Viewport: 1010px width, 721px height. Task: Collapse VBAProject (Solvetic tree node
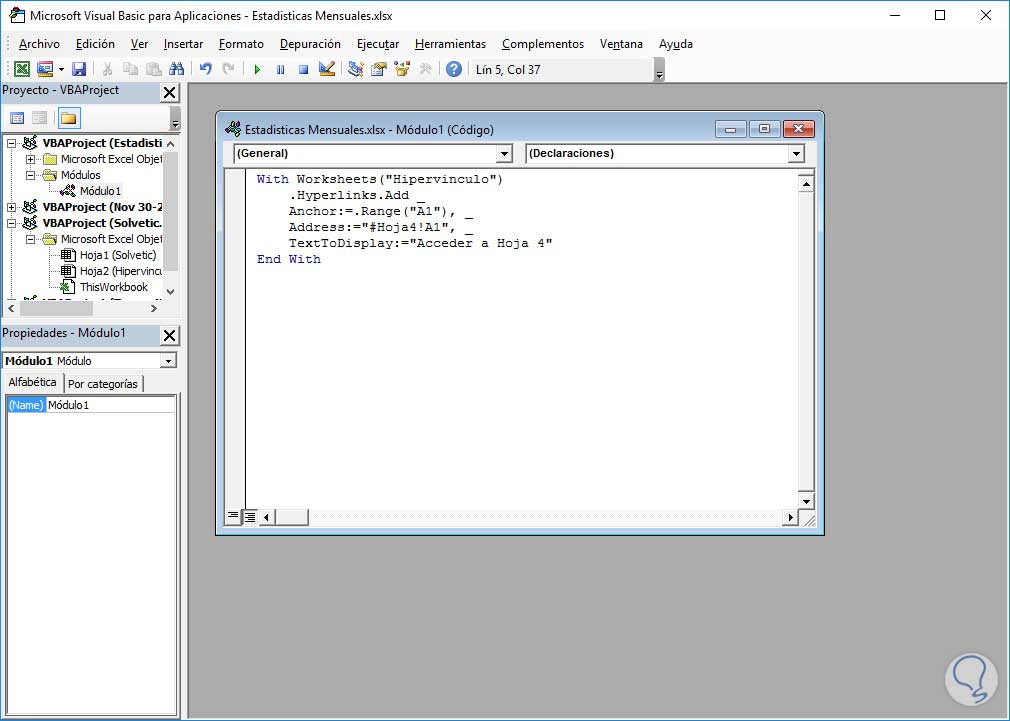click(12, 224)
